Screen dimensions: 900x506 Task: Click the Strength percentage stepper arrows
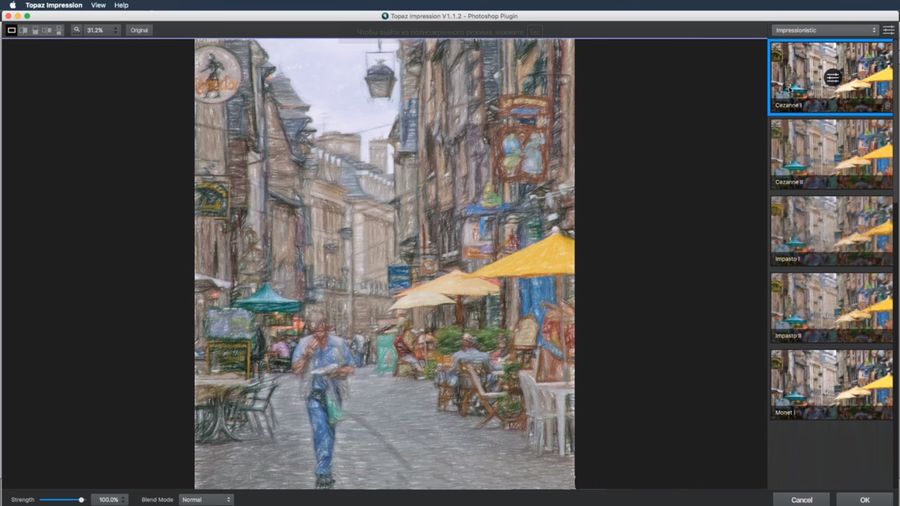pos(123,500)
